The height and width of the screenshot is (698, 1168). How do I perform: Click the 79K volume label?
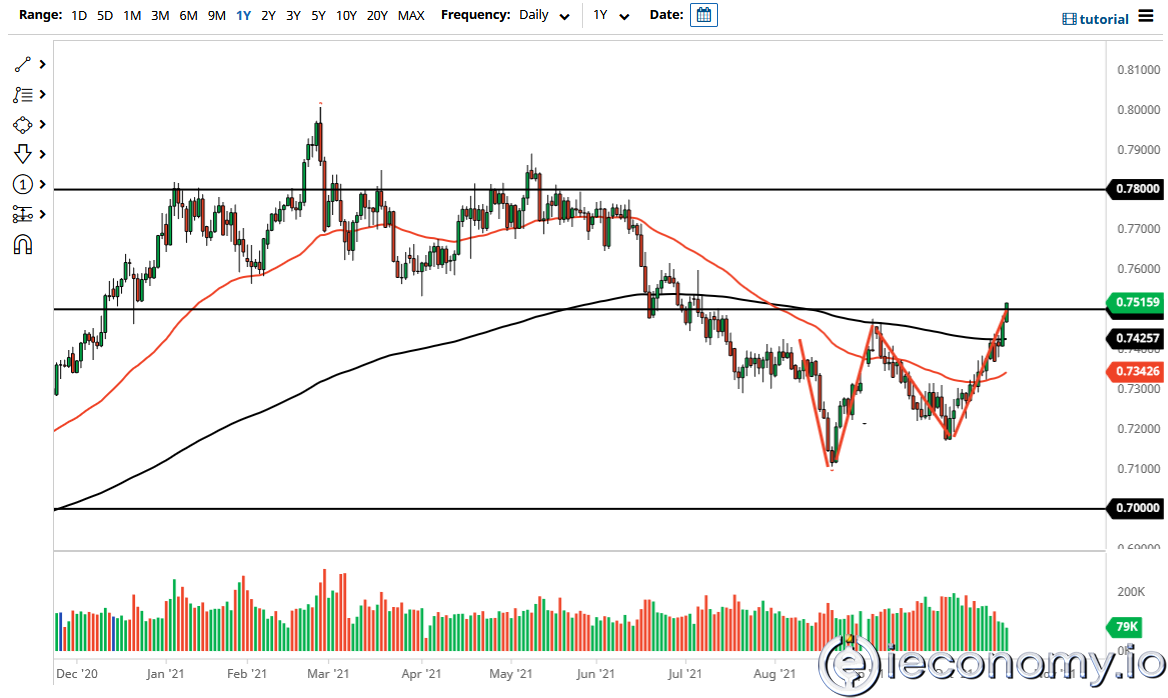click(1124, 627)
